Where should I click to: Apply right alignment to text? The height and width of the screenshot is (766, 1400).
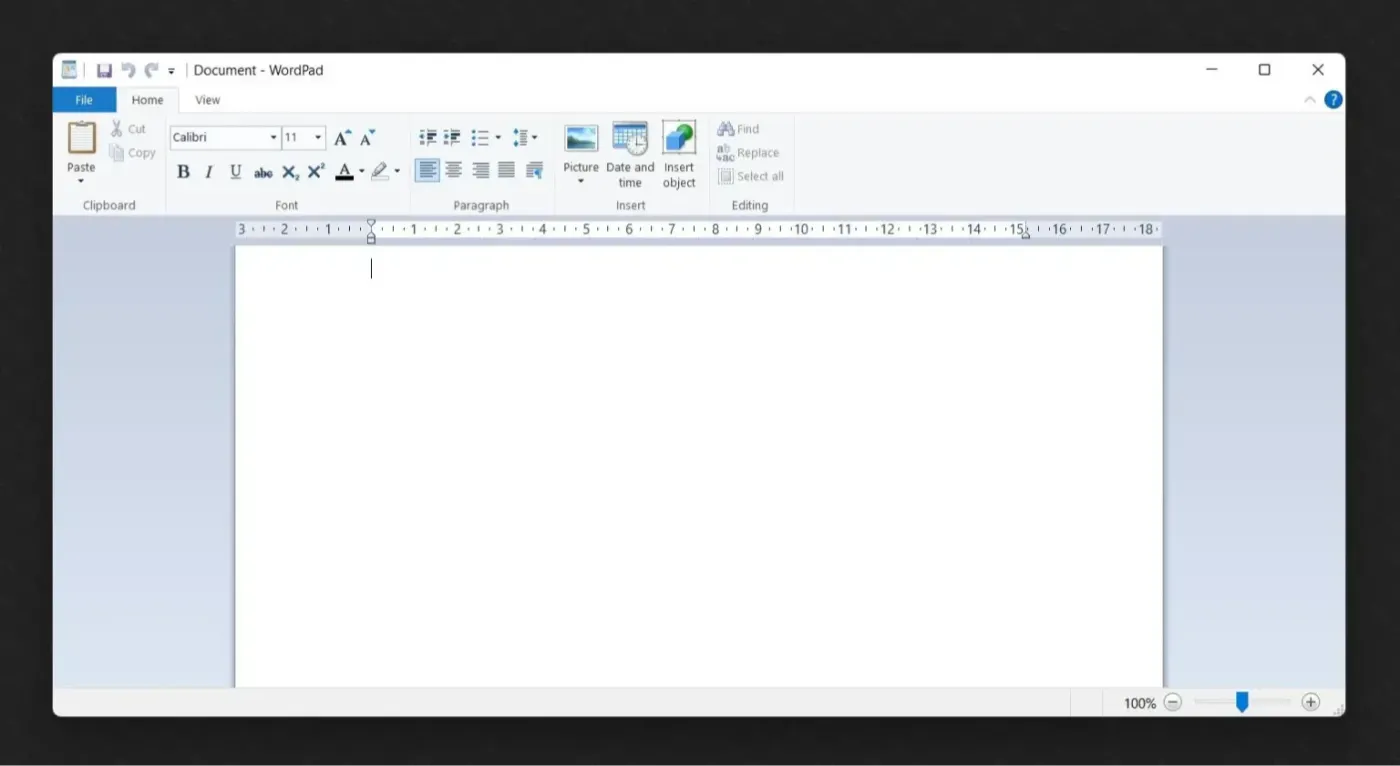point(480,170)
